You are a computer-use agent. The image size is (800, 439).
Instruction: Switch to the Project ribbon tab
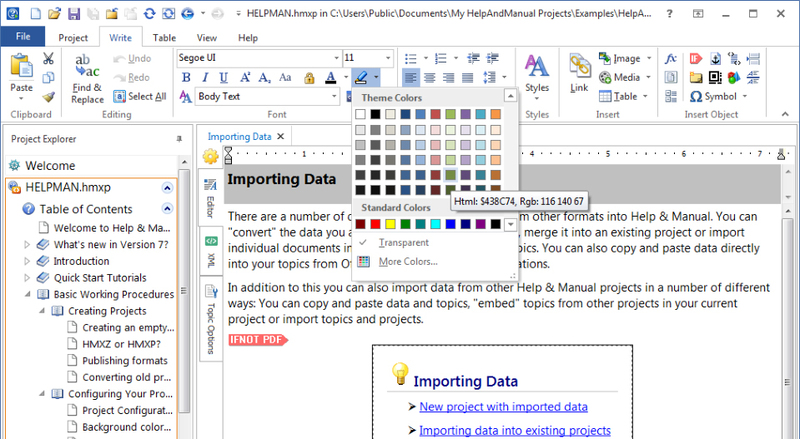tap(73, 37)
